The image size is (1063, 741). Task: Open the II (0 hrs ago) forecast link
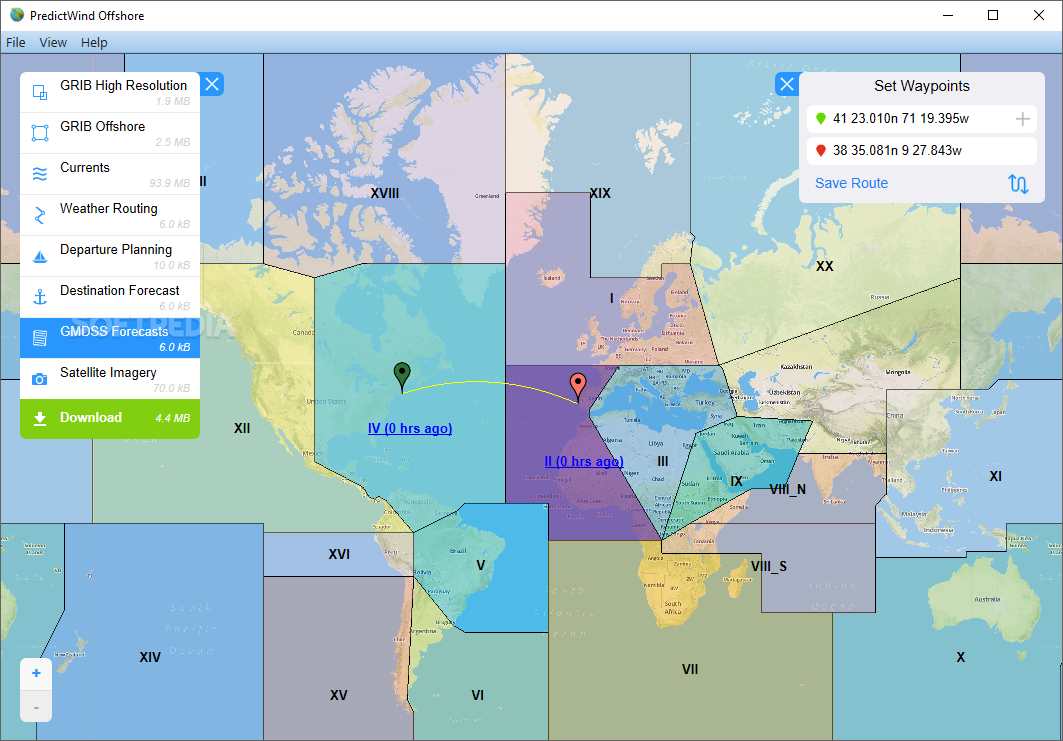pos(584,462)
